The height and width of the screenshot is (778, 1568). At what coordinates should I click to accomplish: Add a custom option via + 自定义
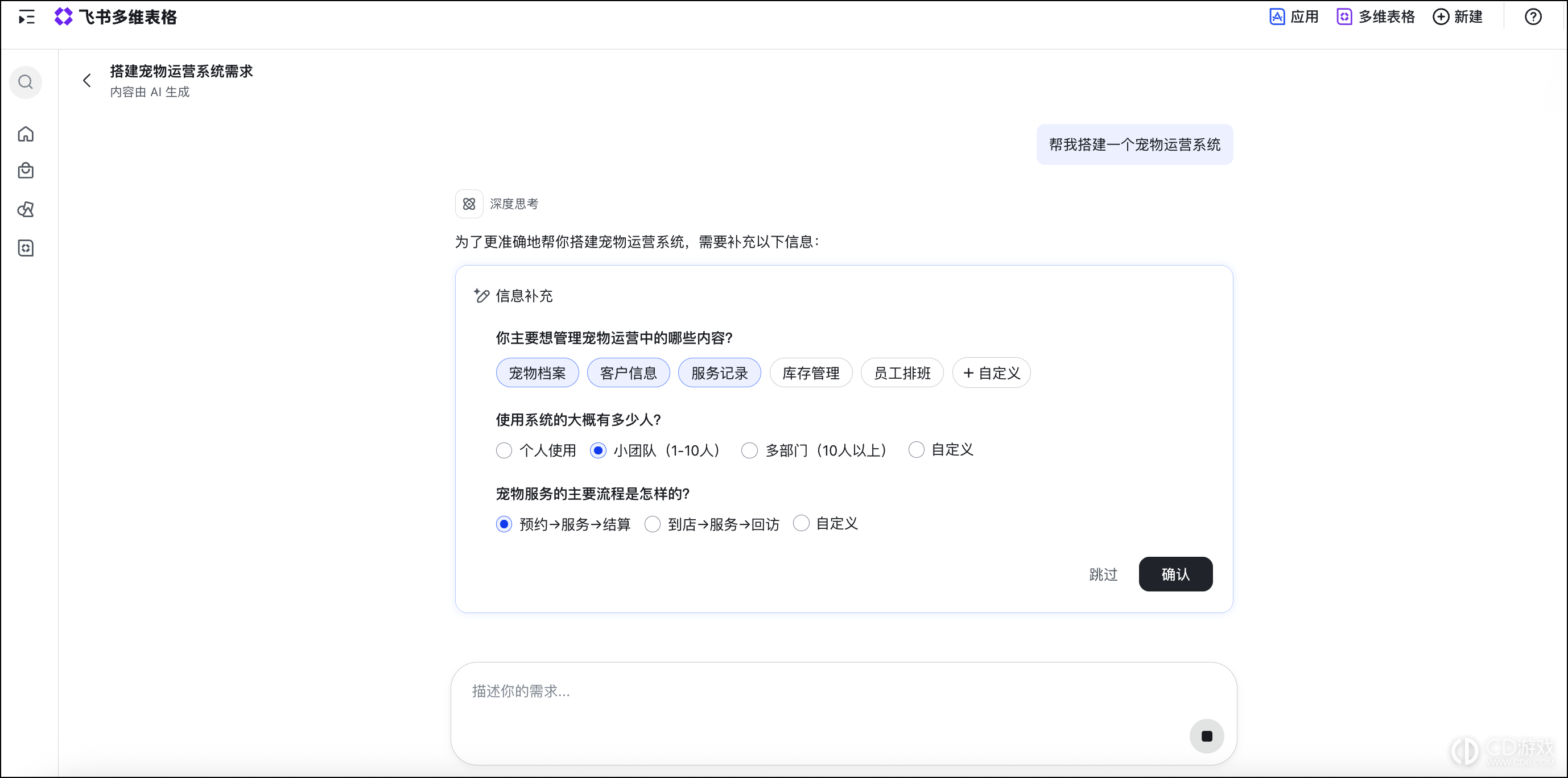coord(991,373)
